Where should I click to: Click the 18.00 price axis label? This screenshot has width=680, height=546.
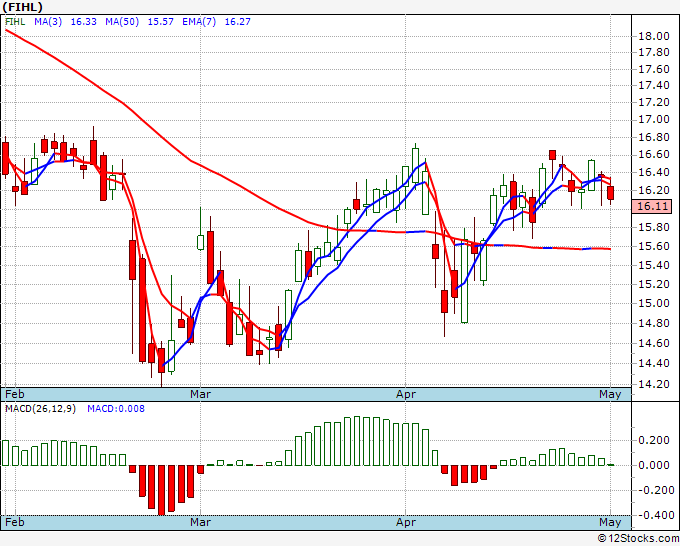coord(654,36)
